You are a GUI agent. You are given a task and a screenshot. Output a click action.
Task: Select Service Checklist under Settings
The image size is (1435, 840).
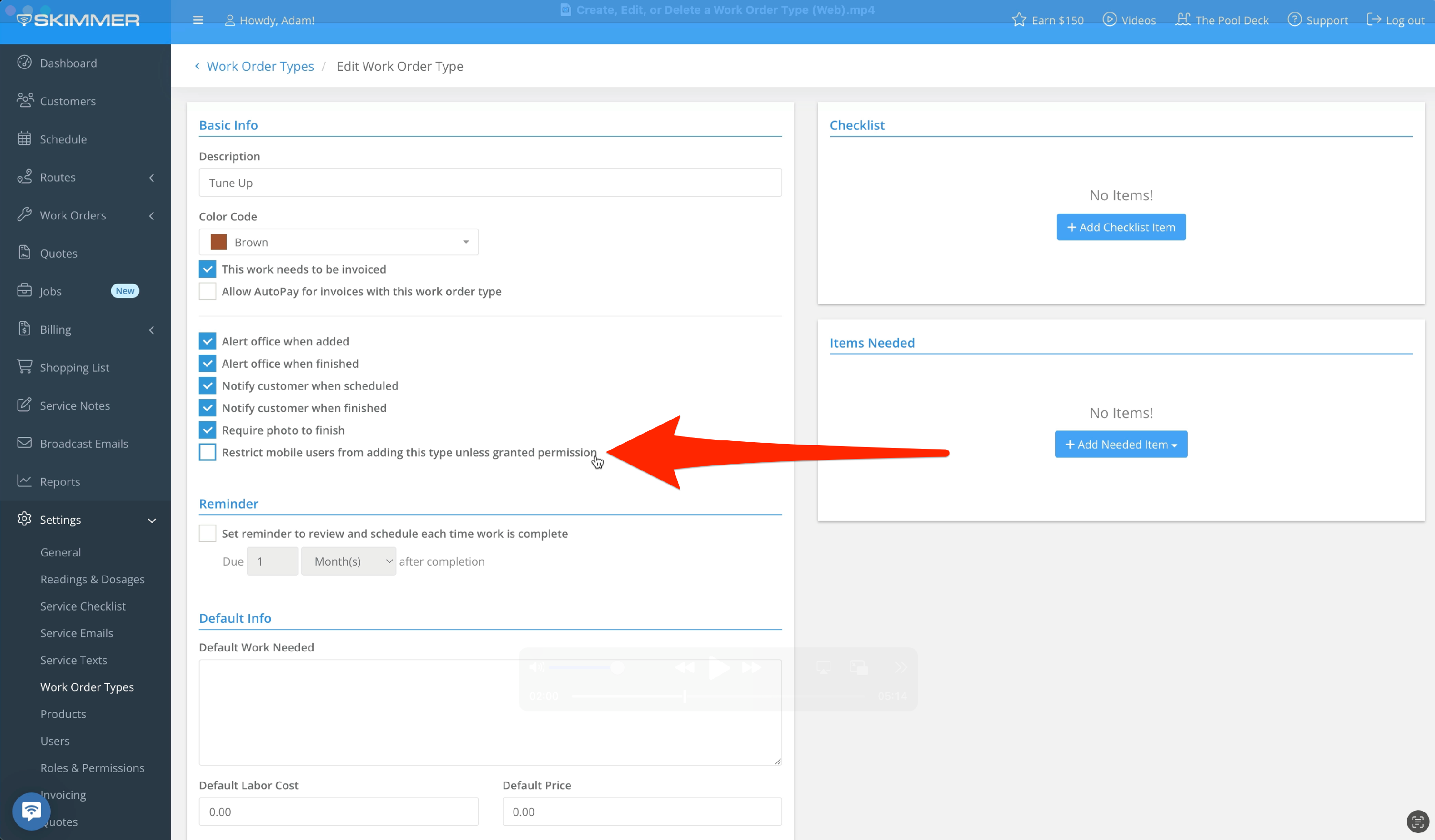pyautogui.click(x=83, y=606)
